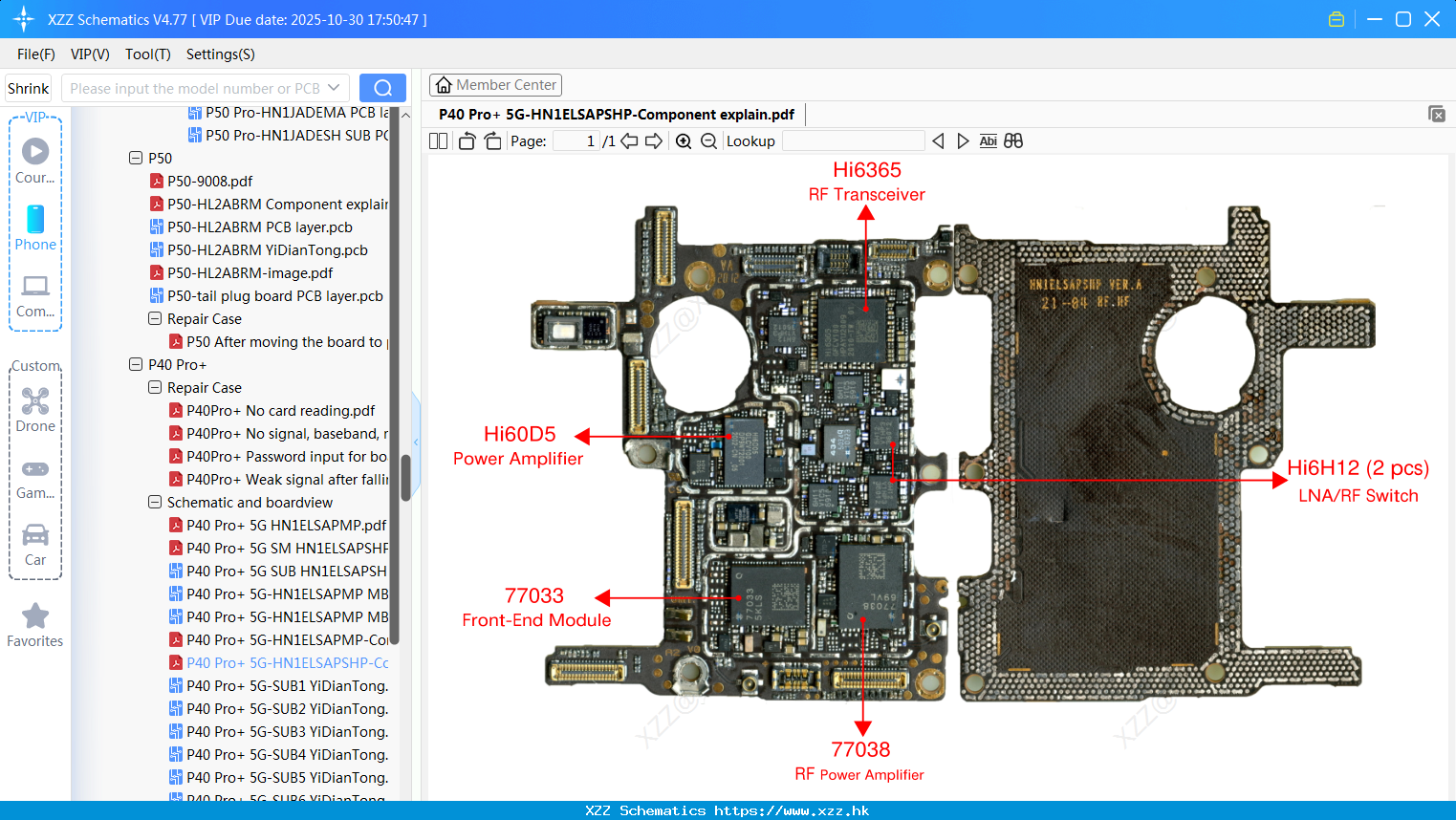This screenshot has width=1456, height=820.
Task: Open the Member Center
Action: click(x=495, y=85)
